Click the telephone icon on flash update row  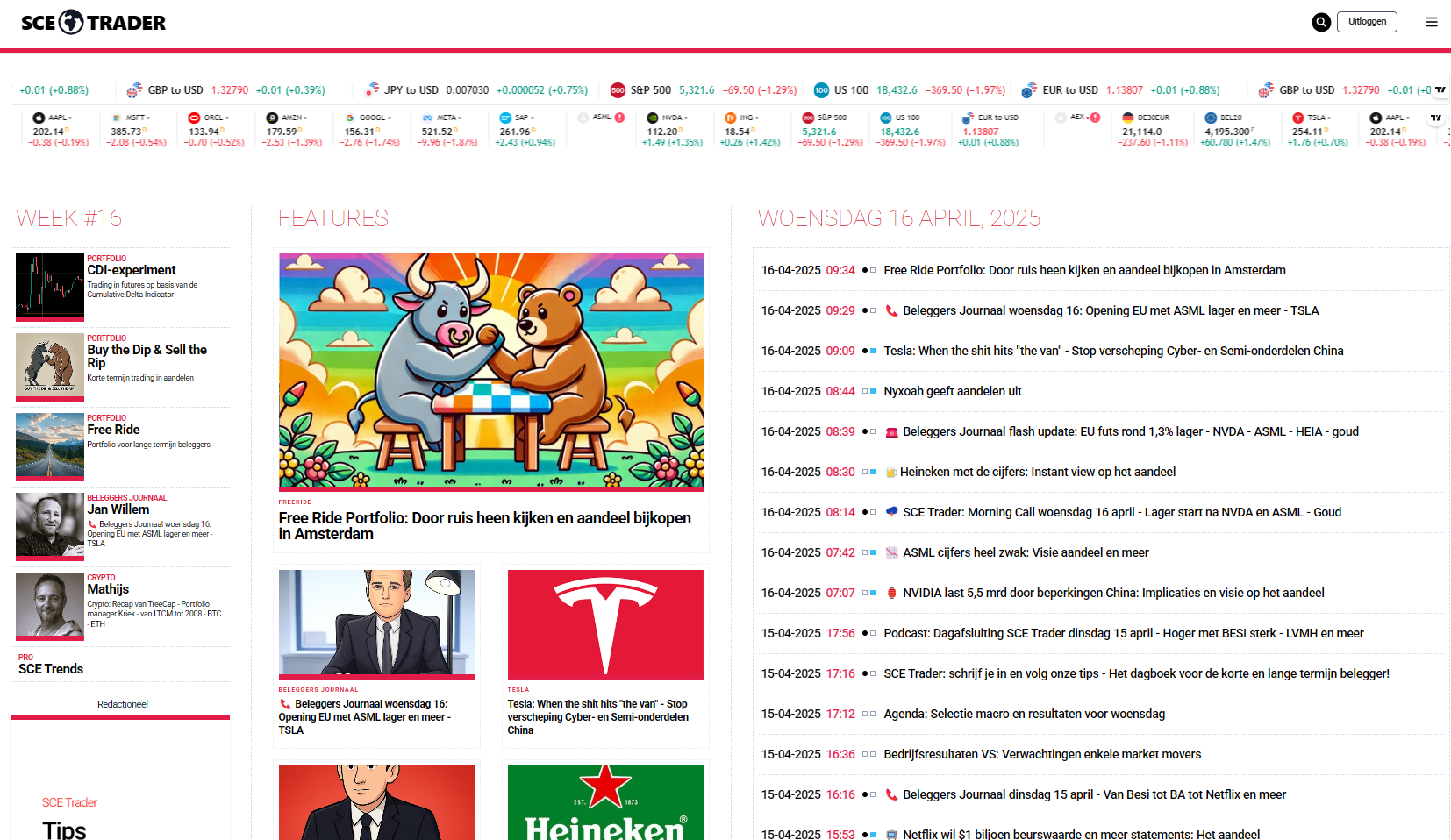click(x=891, y=431)
